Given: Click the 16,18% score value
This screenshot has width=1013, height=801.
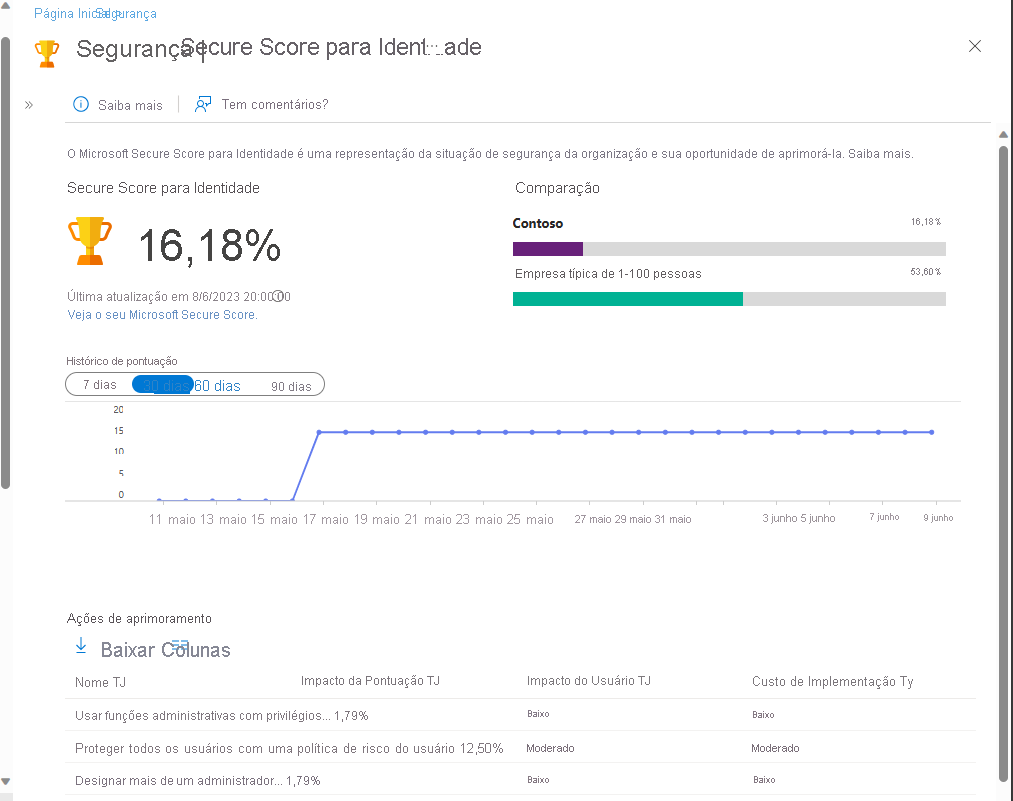Looking at the screenshot, I should click(x=210, y=246).
